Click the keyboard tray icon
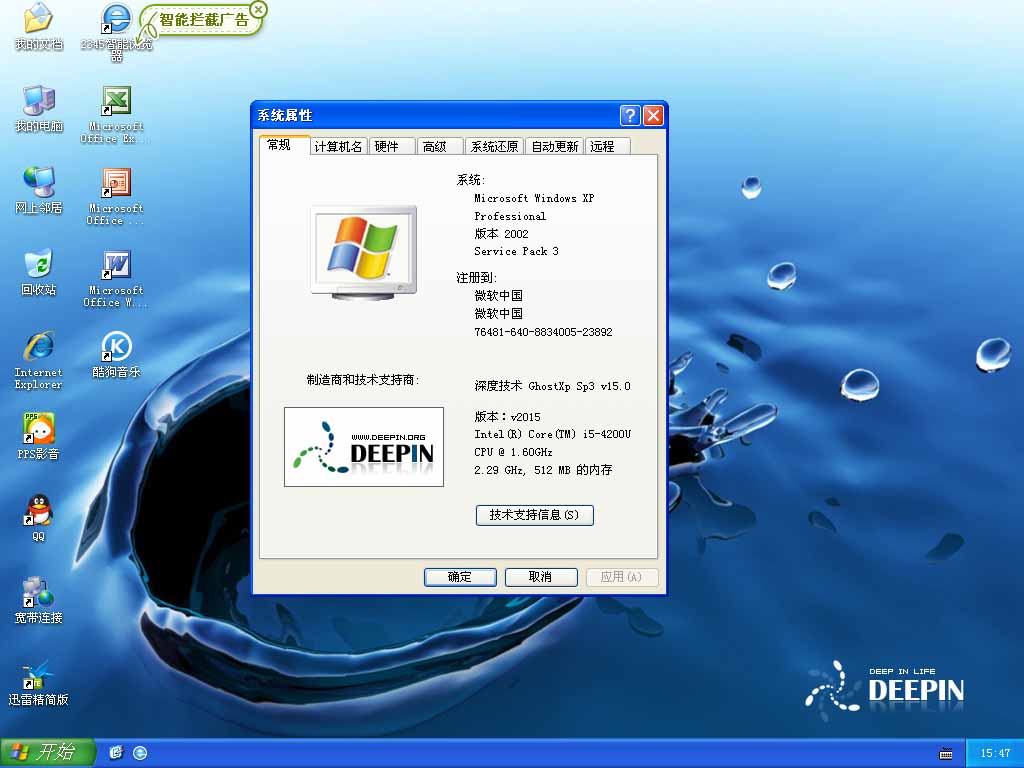The width and height of the screenshot is (1024, 768). [x=945, y=753]
